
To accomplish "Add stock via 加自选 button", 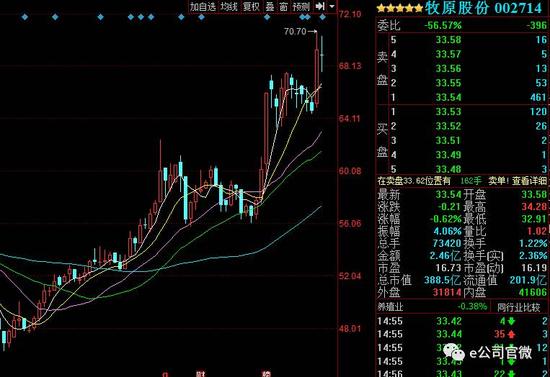I will [x=203, y=6].
